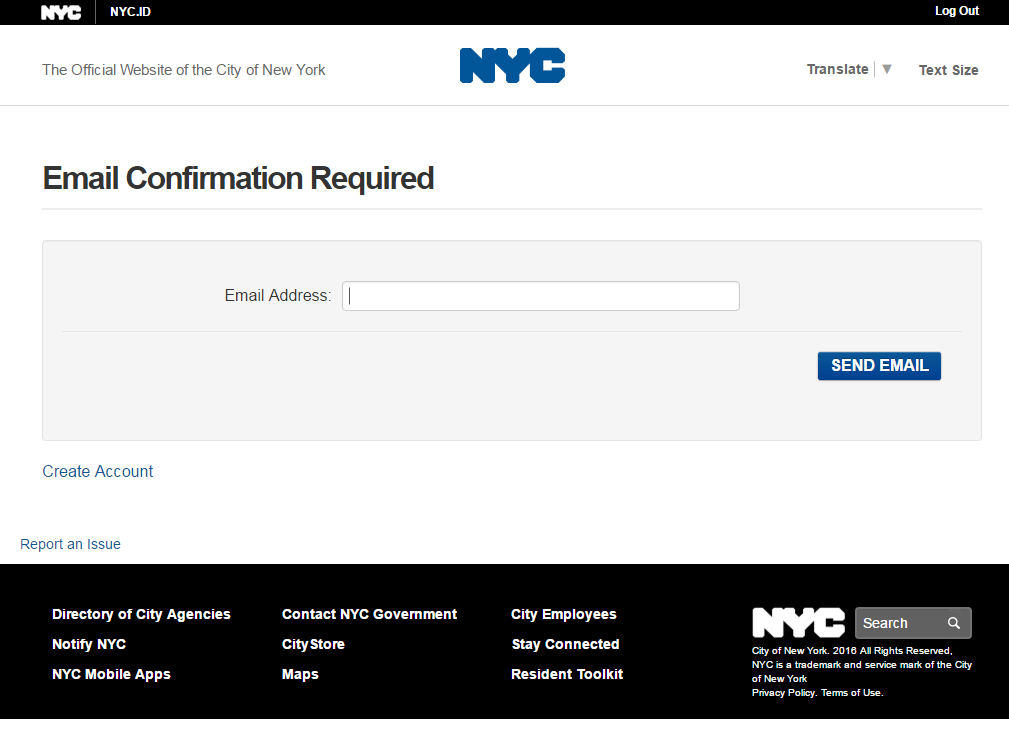Open the Resident Toolkit link
This screenshot has width=1009, height=741.
pos(566,674)
